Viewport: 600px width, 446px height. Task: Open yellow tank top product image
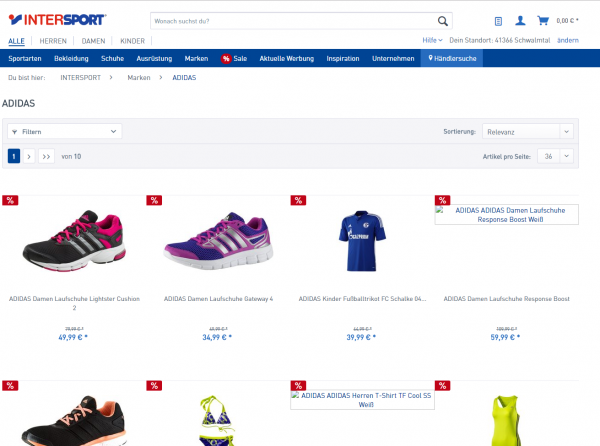(506, 421)
